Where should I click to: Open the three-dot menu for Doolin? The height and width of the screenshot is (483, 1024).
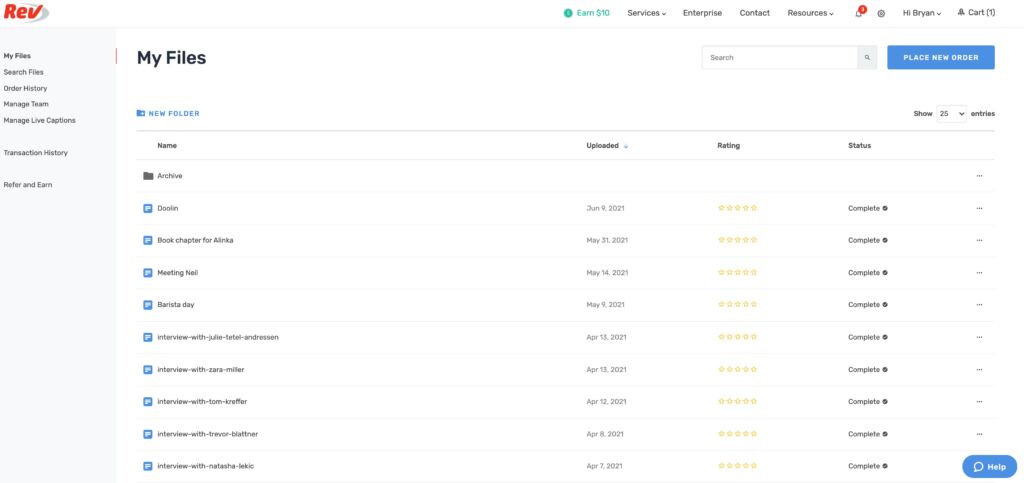[x=979, y=208]
